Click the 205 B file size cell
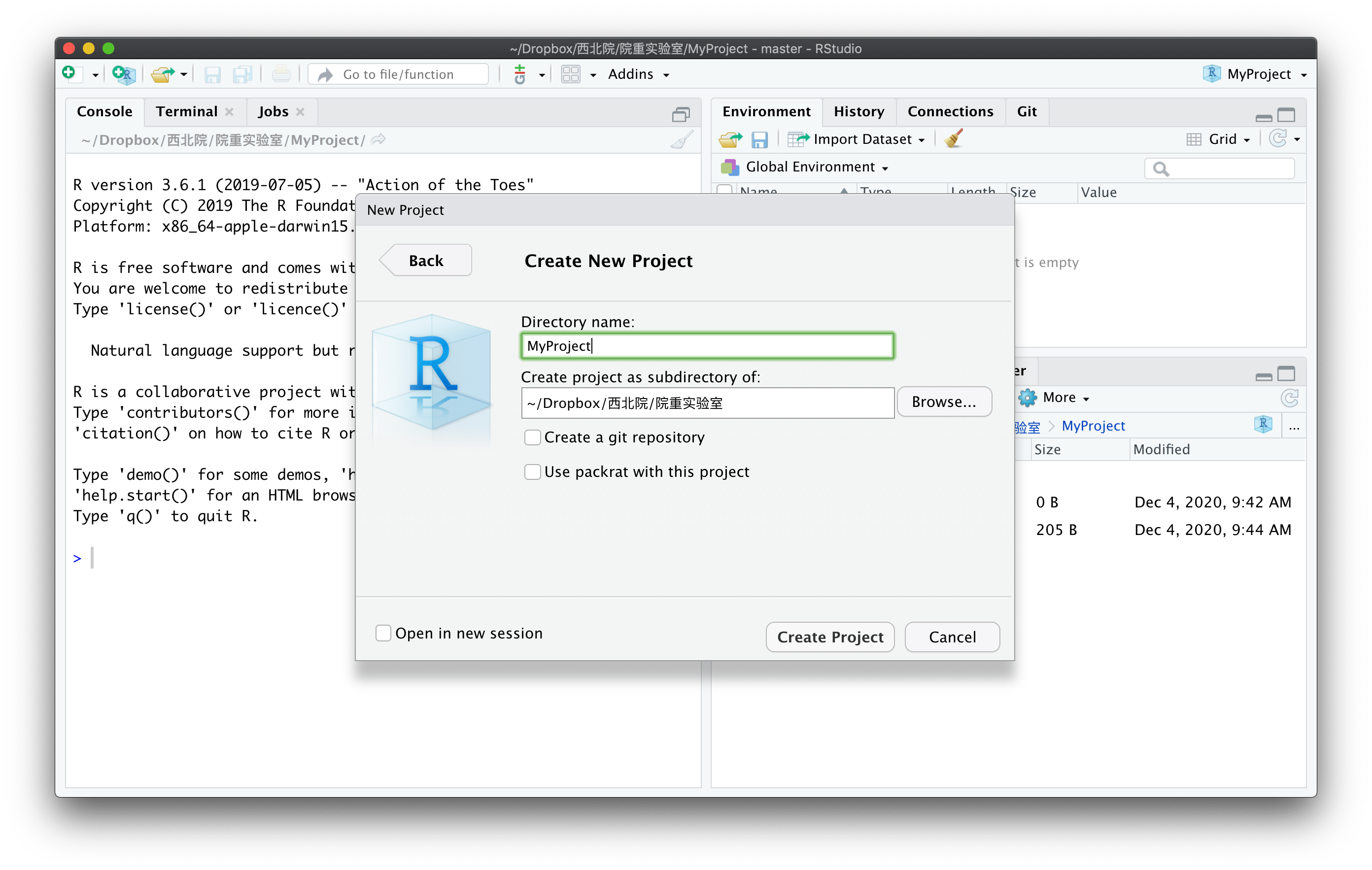Viewport: 1372px width, 870px height. [1056, 530]
